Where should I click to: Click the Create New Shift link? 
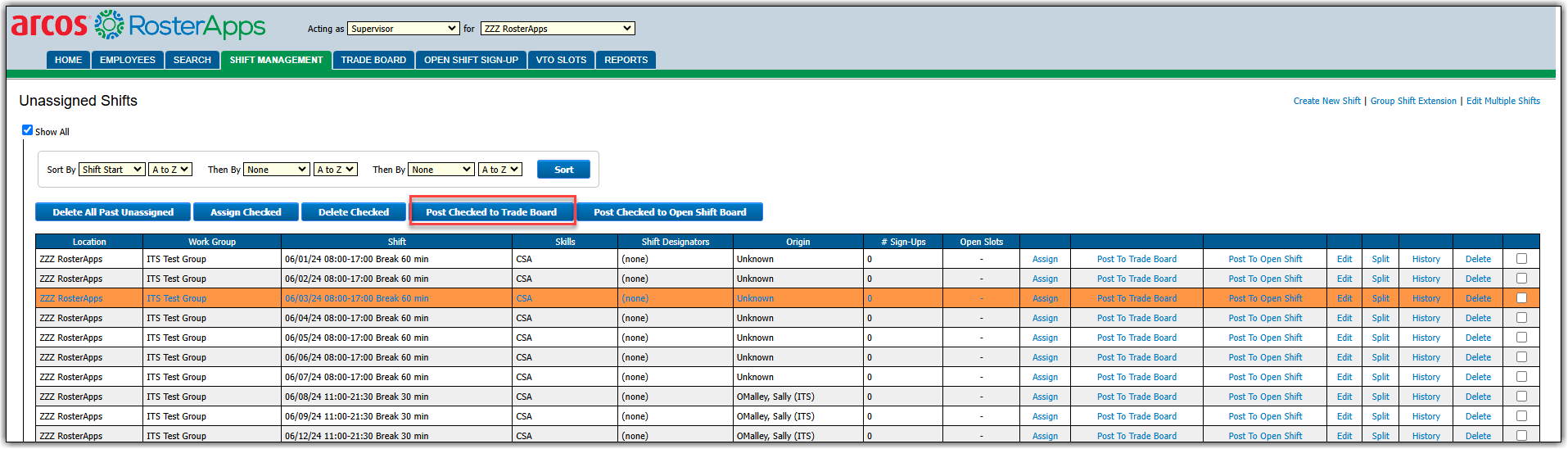(1326, 102)
